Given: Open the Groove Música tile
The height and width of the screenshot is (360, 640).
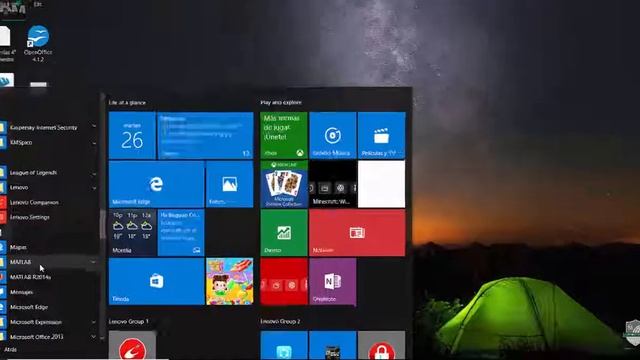Looking at the screenshot, I should pos(333,135).
